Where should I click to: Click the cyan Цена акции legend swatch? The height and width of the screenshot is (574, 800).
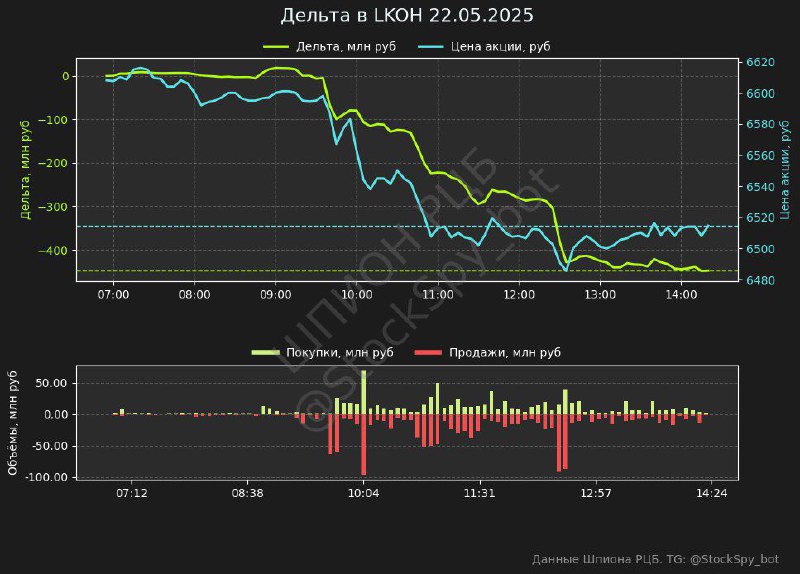coord(431,46)
